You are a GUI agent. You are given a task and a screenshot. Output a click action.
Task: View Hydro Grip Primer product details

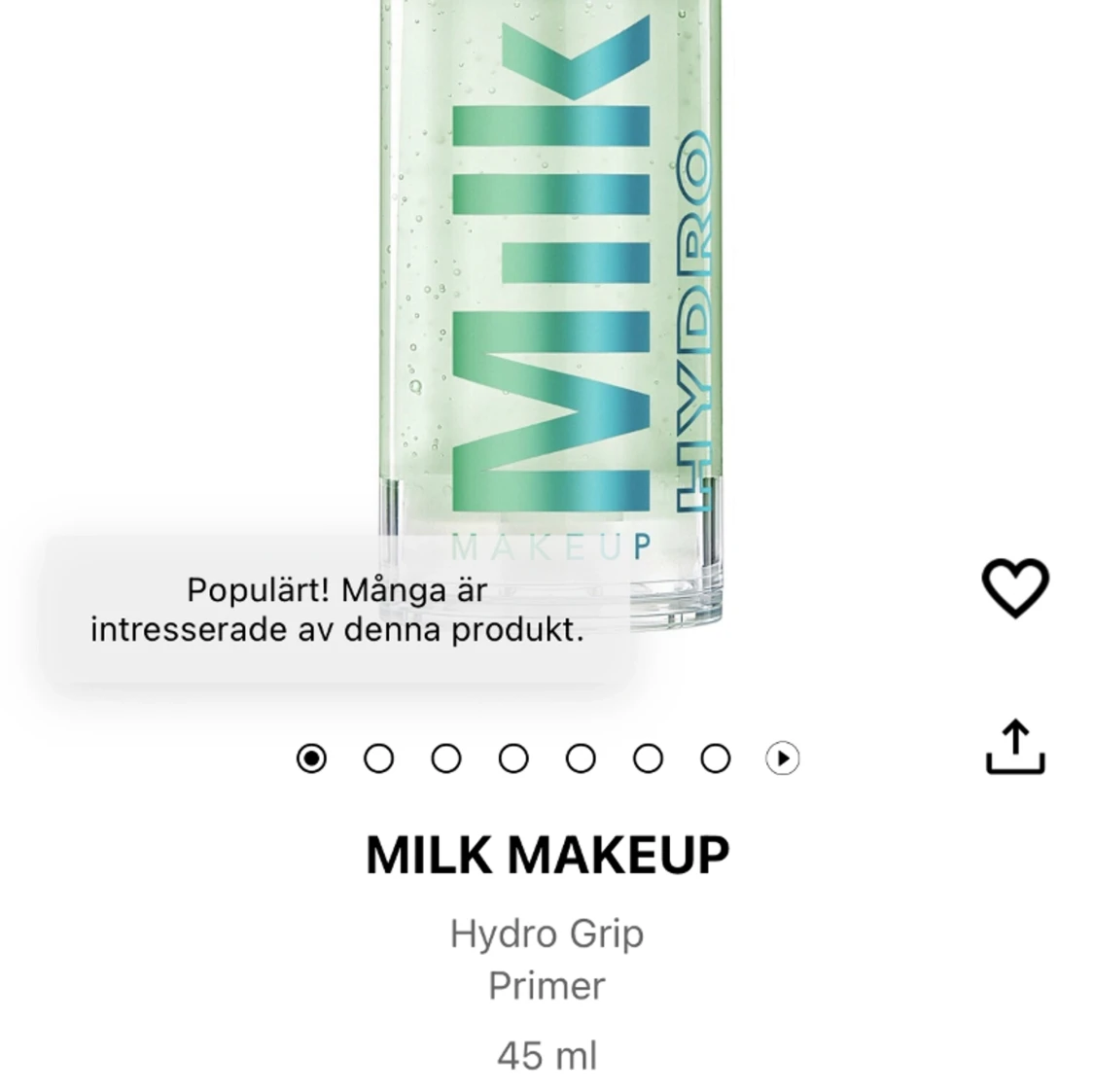tap(547, 958)
